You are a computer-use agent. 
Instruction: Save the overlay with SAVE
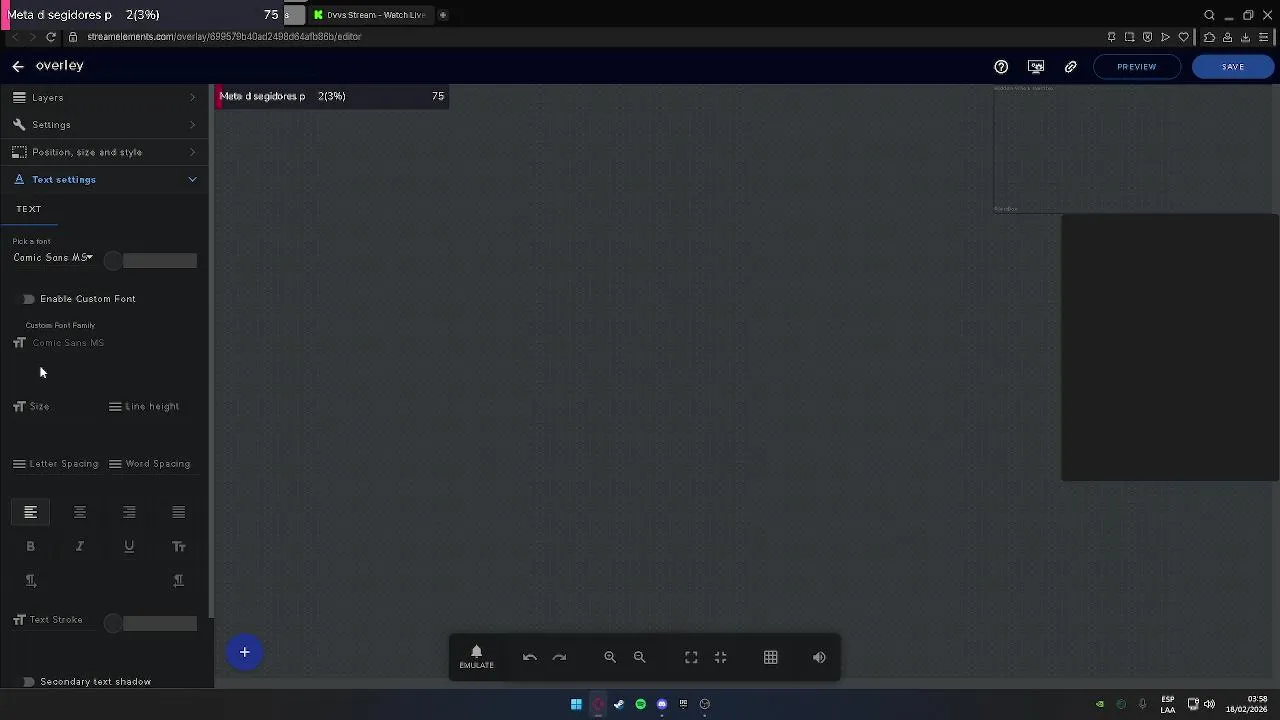pos(1233,67)
